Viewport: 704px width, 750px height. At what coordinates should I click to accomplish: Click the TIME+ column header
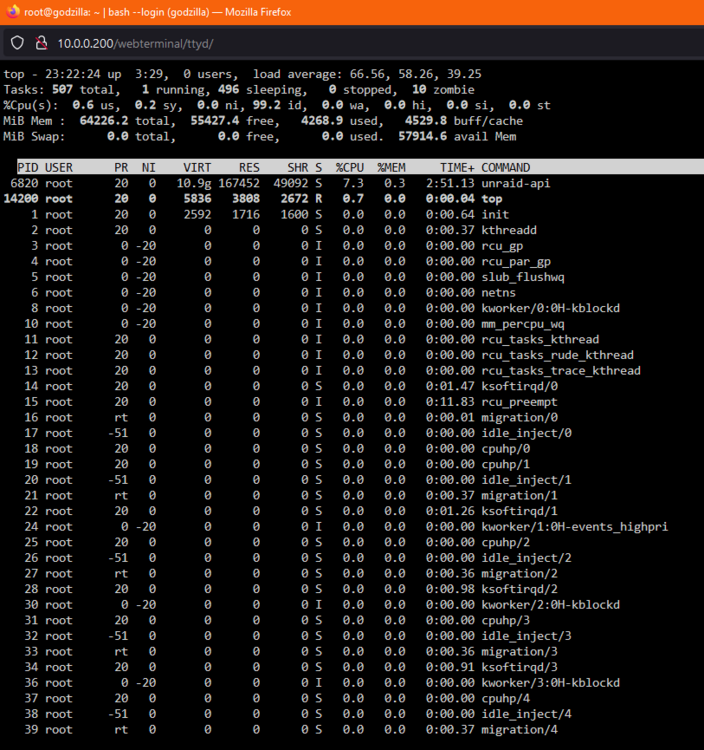click(x=457, y=167)
